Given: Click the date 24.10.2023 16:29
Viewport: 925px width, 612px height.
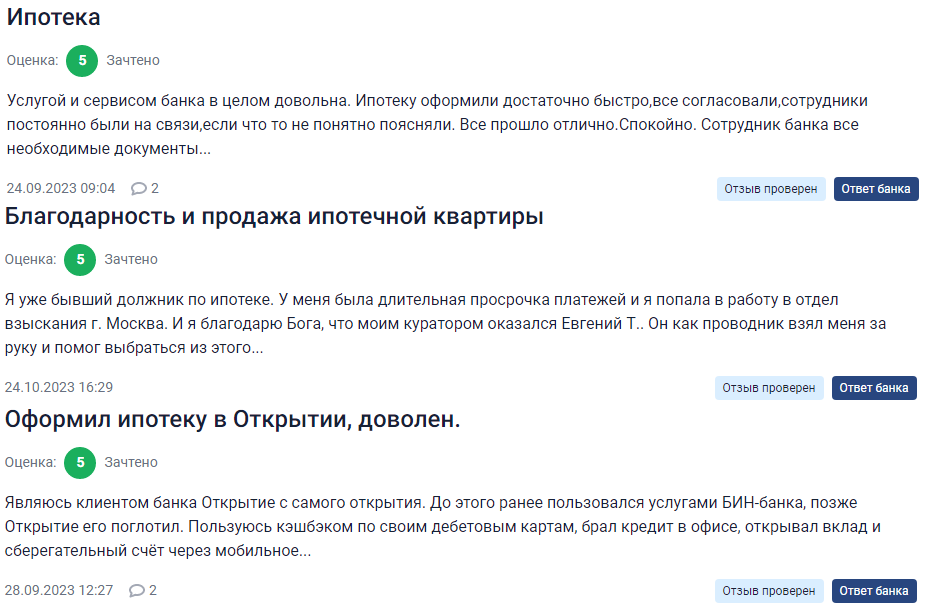Looking at the screenshot, I should pyautogui.click(x=59, y=388).
